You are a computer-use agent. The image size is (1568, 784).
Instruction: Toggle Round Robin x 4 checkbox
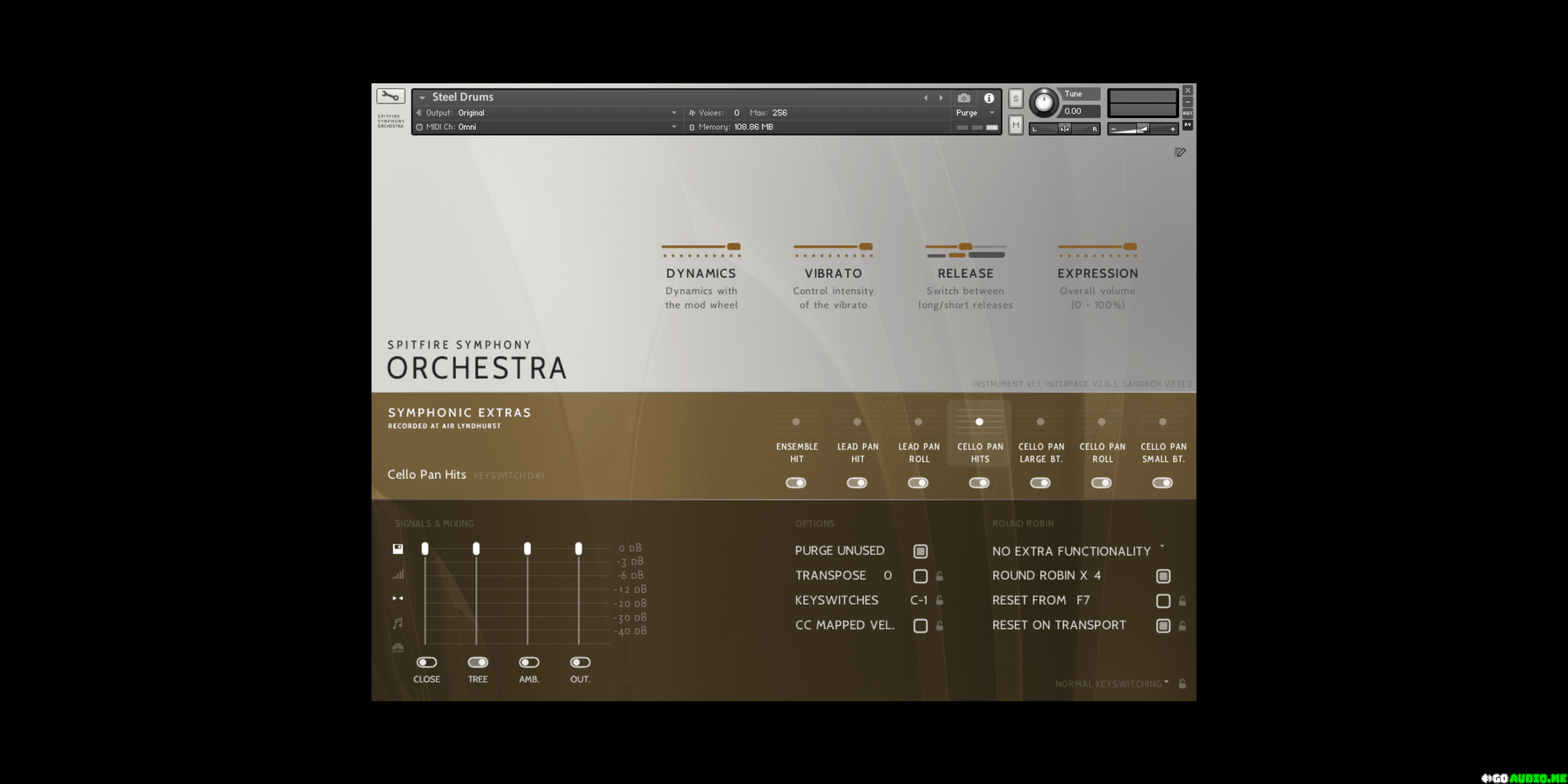[x=1163, y=576]
